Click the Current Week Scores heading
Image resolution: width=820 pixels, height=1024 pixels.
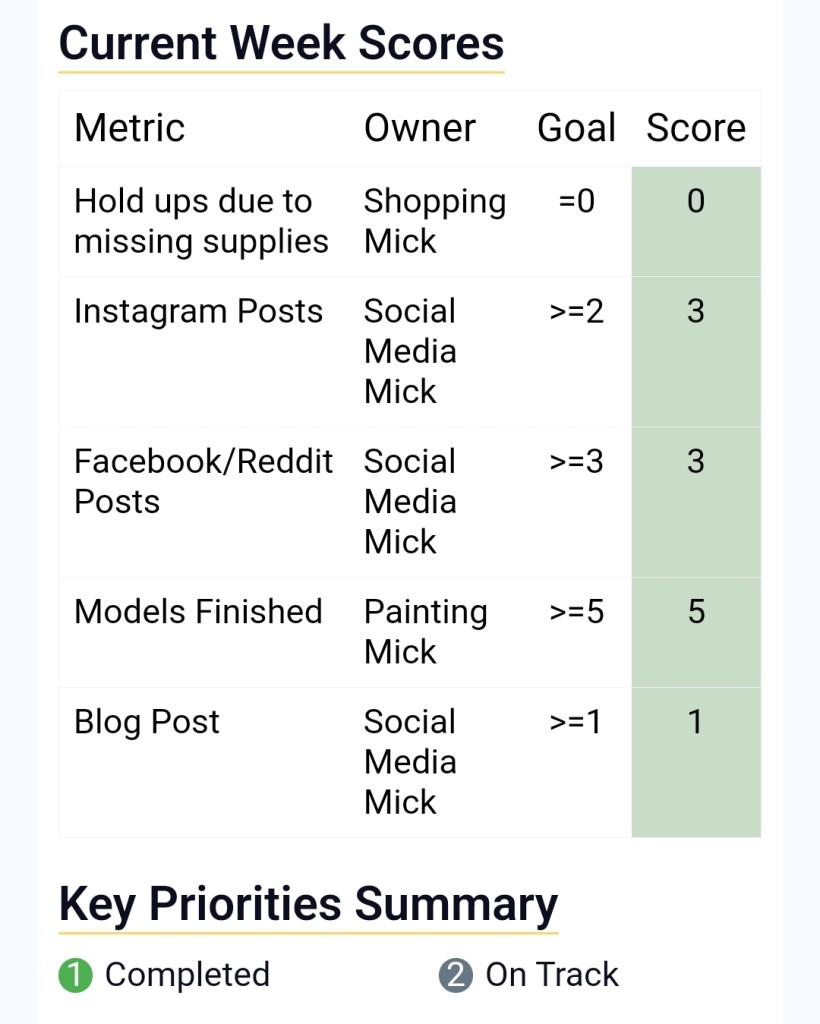point(281,43)
